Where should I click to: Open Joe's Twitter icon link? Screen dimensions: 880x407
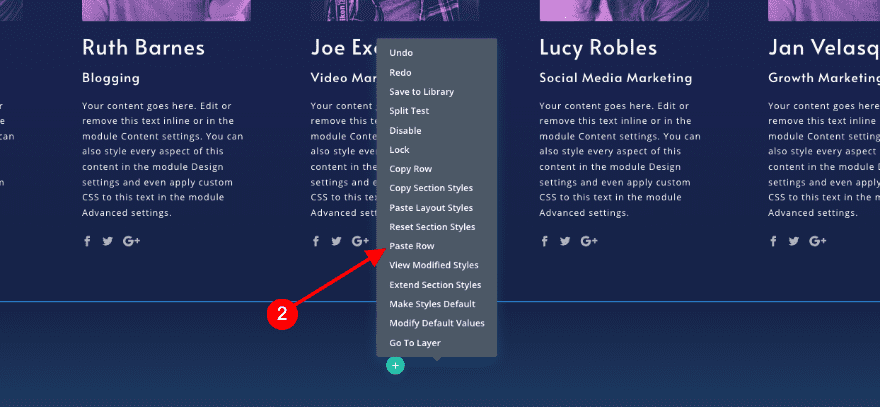tap(336, 241)
